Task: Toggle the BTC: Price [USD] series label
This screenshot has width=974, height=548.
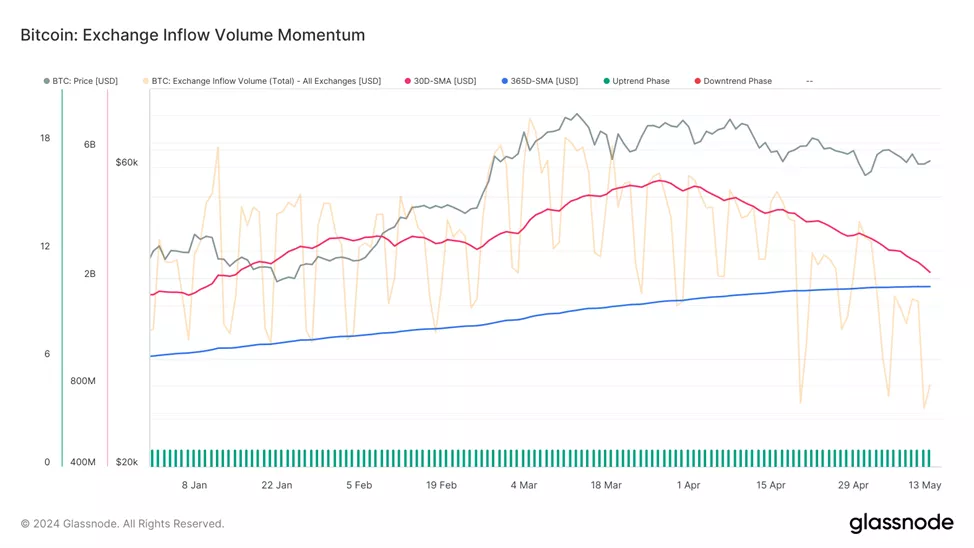Action: coord(85,81)
